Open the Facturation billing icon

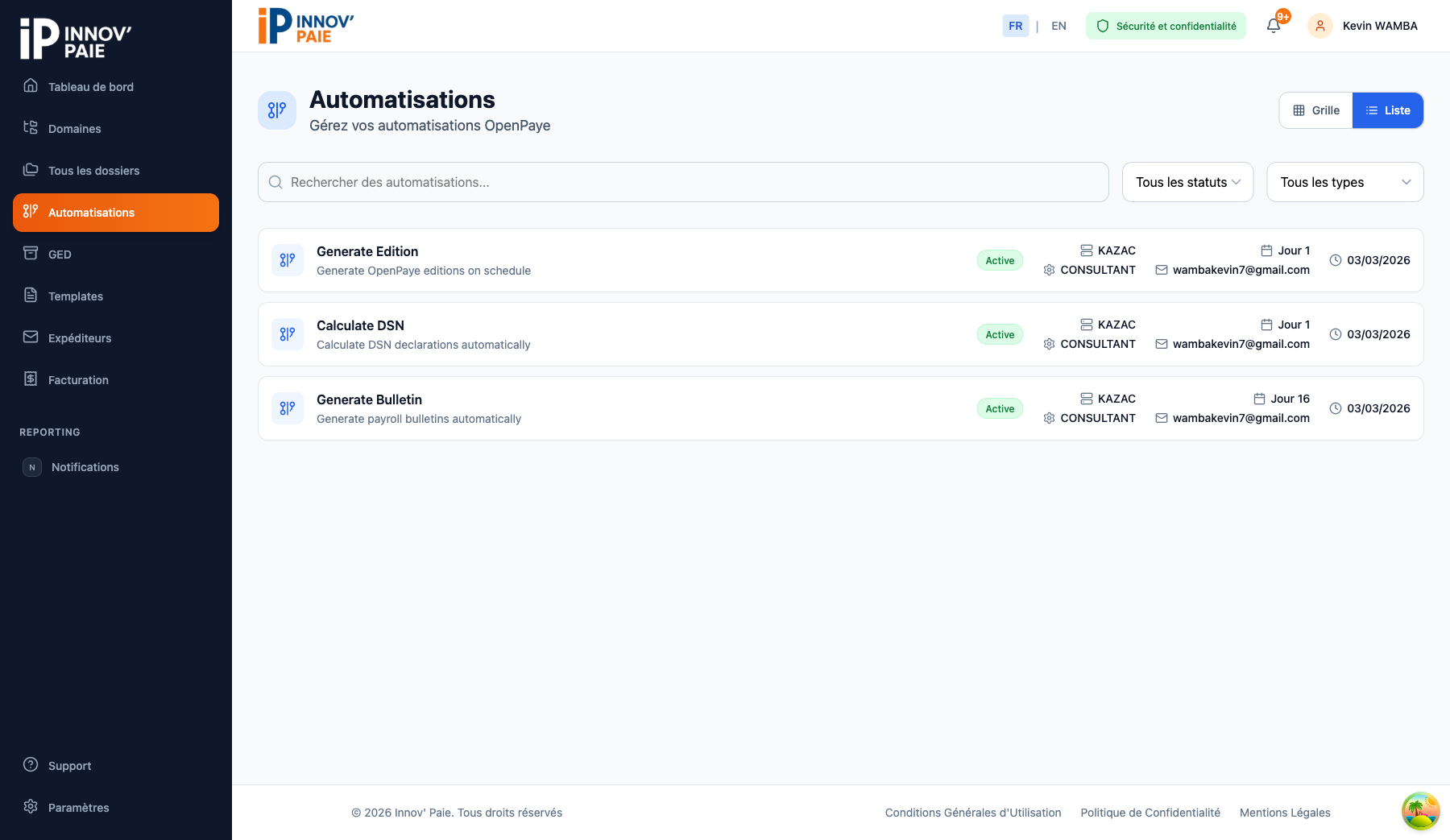(31, 379)
